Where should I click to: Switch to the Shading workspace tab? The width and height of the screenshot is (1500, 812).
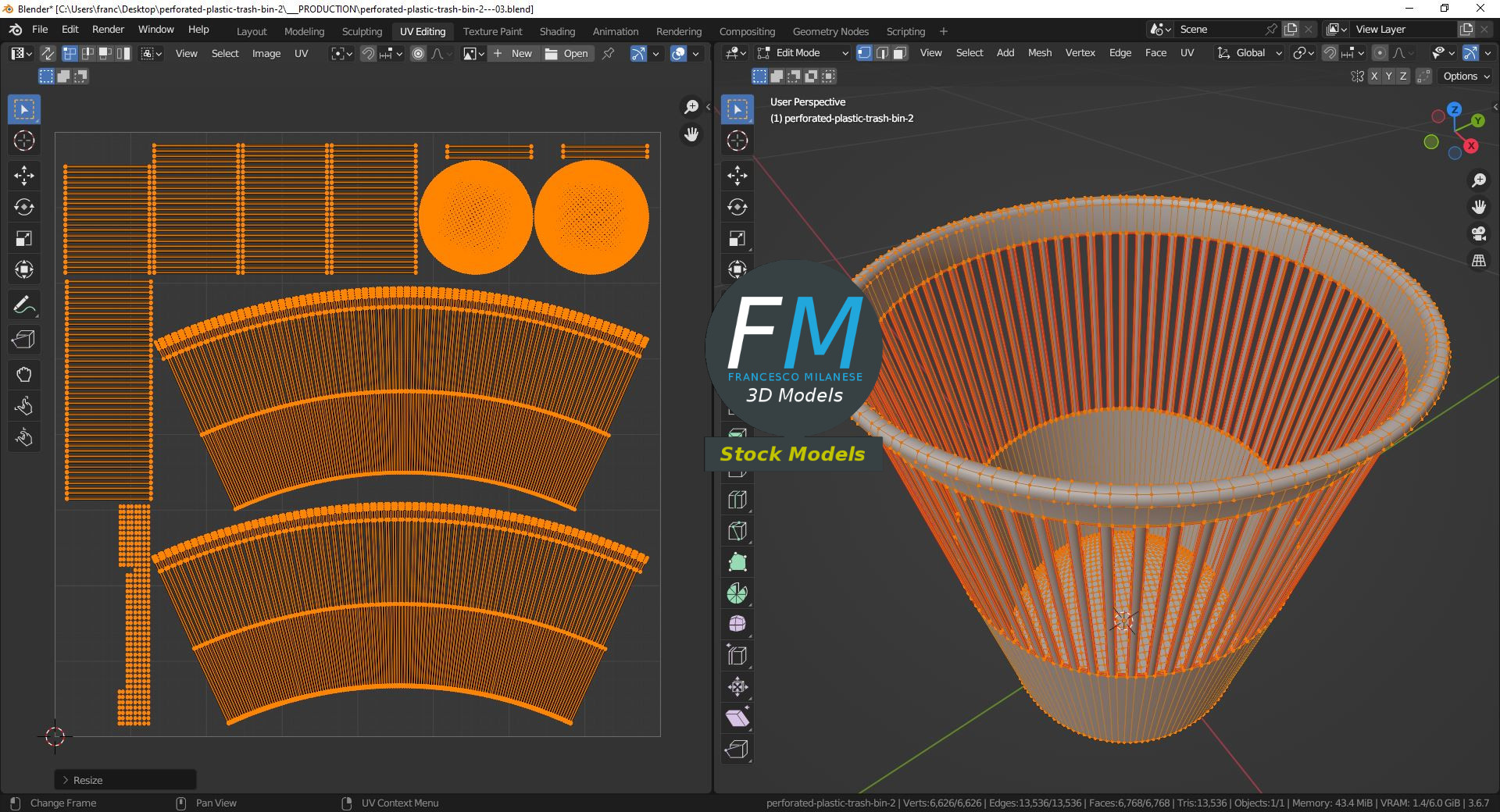tap(557, 31)
